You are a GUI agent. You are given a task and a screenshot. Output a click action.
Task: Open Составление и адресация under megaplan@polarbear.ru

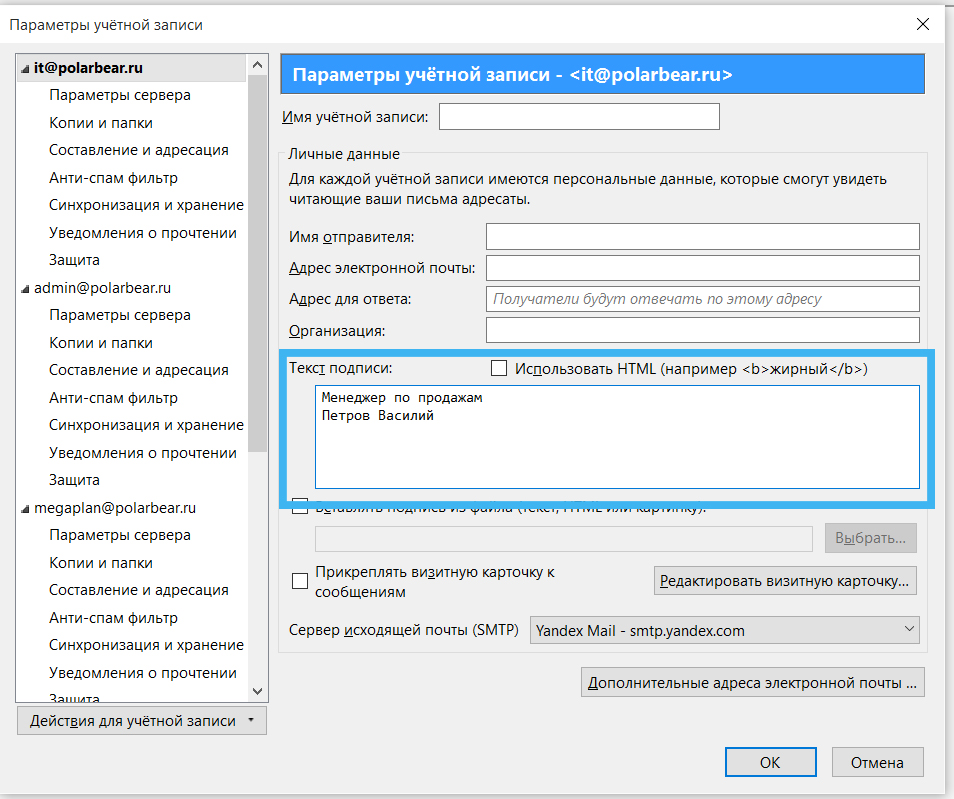[x=139, y=590]
